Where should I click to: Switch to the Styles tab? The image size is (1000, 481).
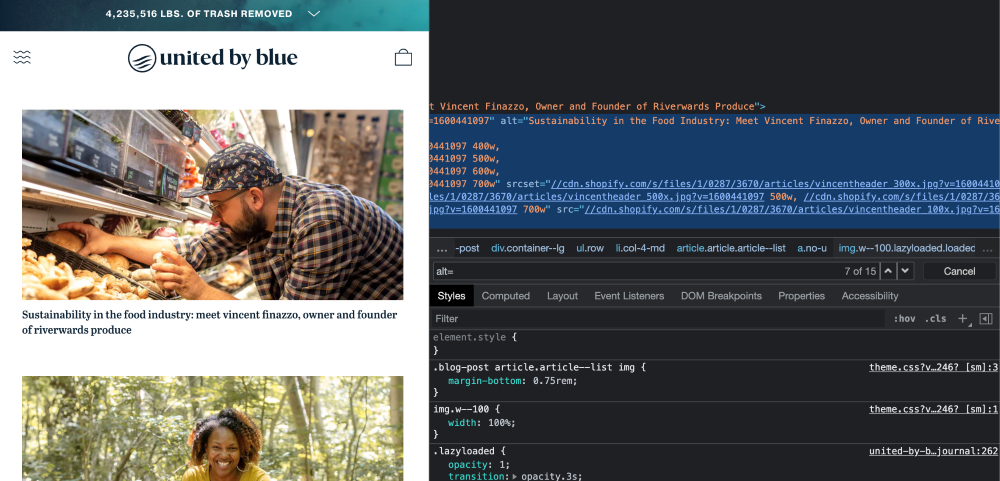[x=452, y=296]
